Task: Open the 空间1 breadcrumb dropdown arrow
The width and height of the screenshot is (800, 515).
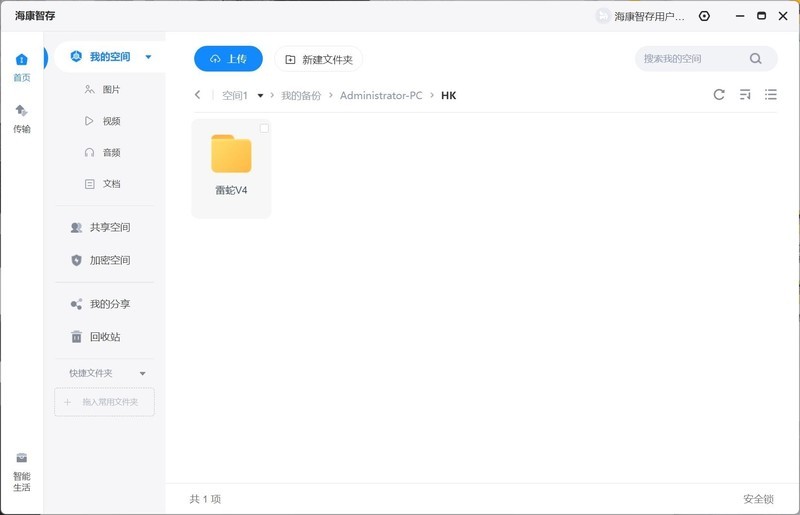Action: pyautogui.click(x=260, y=95)
